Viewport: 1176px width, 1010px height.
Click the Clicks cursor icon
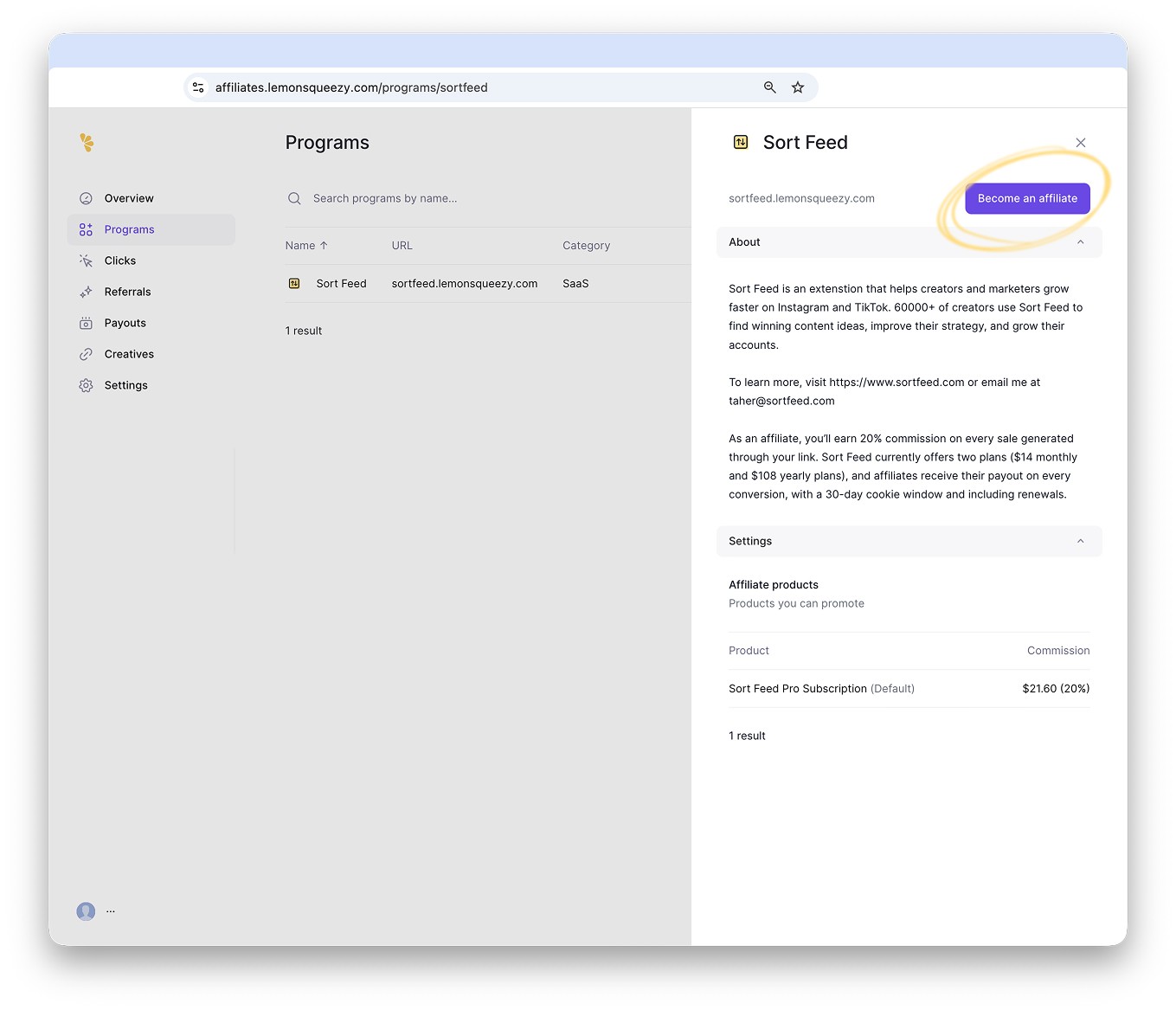[x=86, y=261]
